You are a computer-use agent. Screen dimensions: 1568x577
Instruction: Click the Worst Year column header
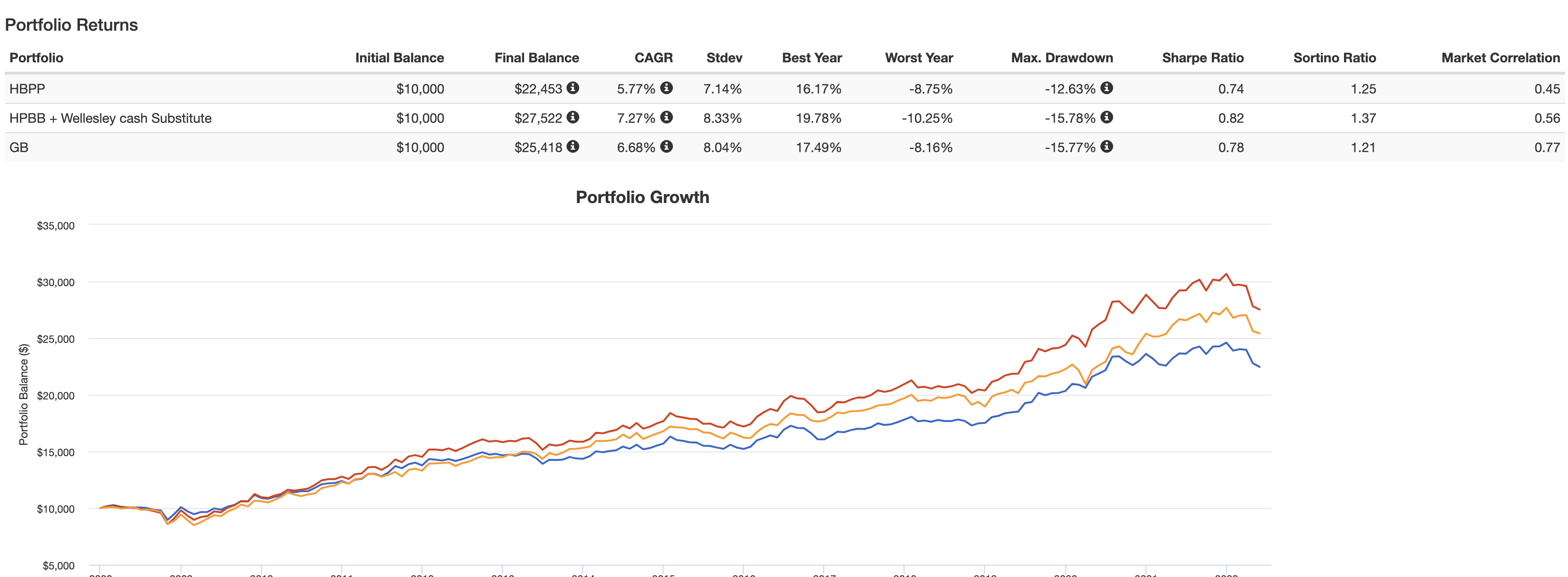pyautogui.click(x=919, y=58)
